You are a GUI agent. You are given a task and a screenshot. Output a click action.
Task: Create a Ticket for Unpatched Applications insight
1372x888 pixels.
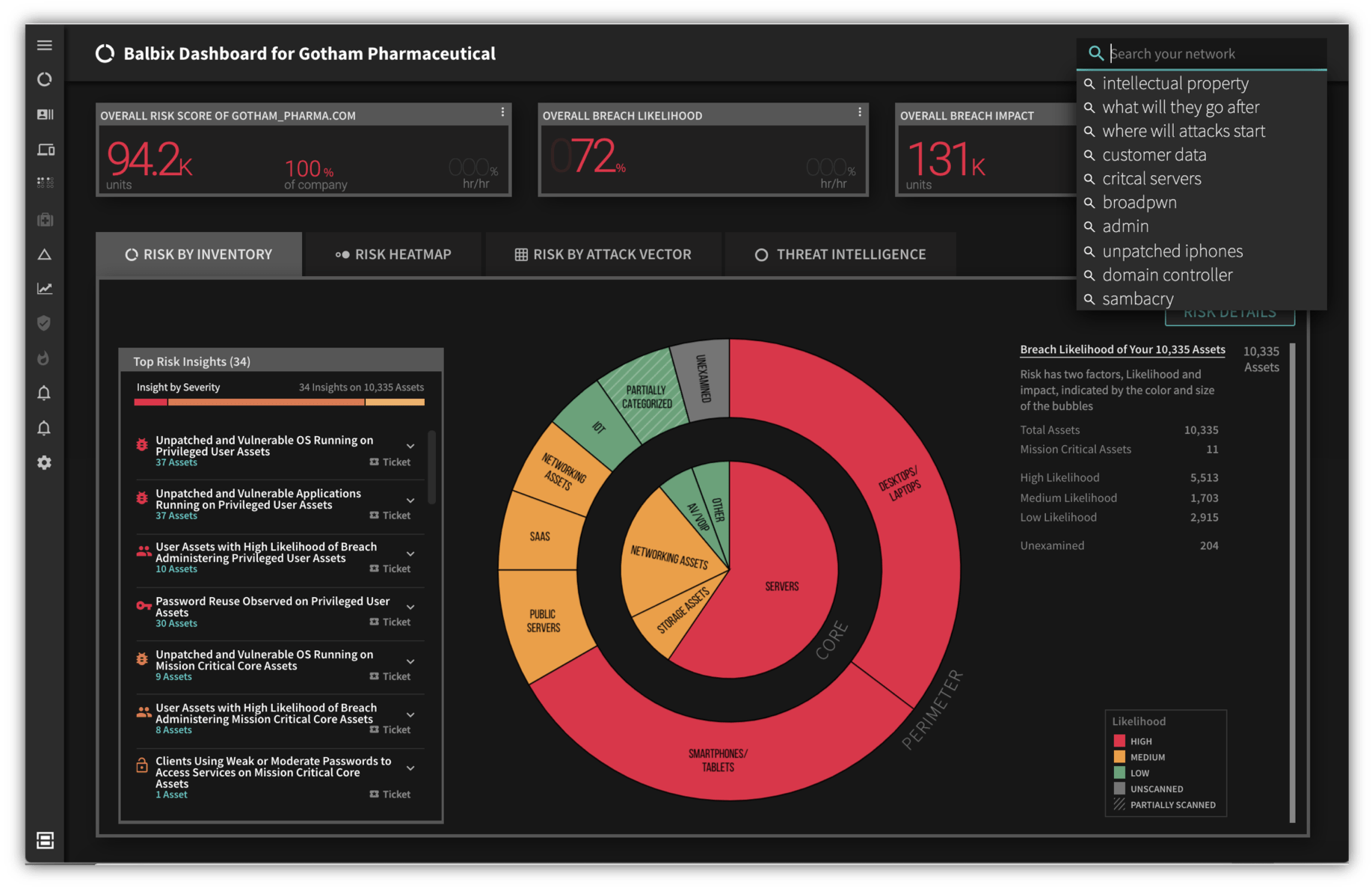pyautogui.click(x=390, y=515)
